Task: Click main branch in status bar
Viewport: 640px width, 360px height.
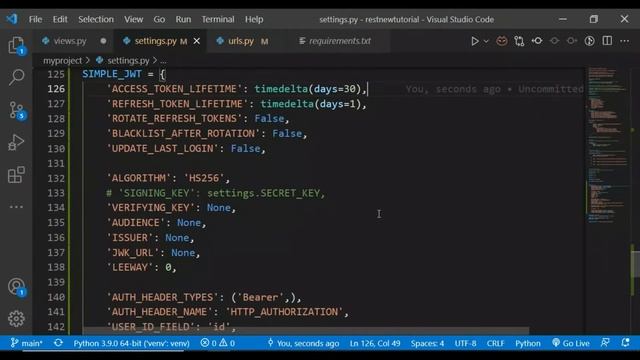Action: pyautogui.click(x=27, y=343)
